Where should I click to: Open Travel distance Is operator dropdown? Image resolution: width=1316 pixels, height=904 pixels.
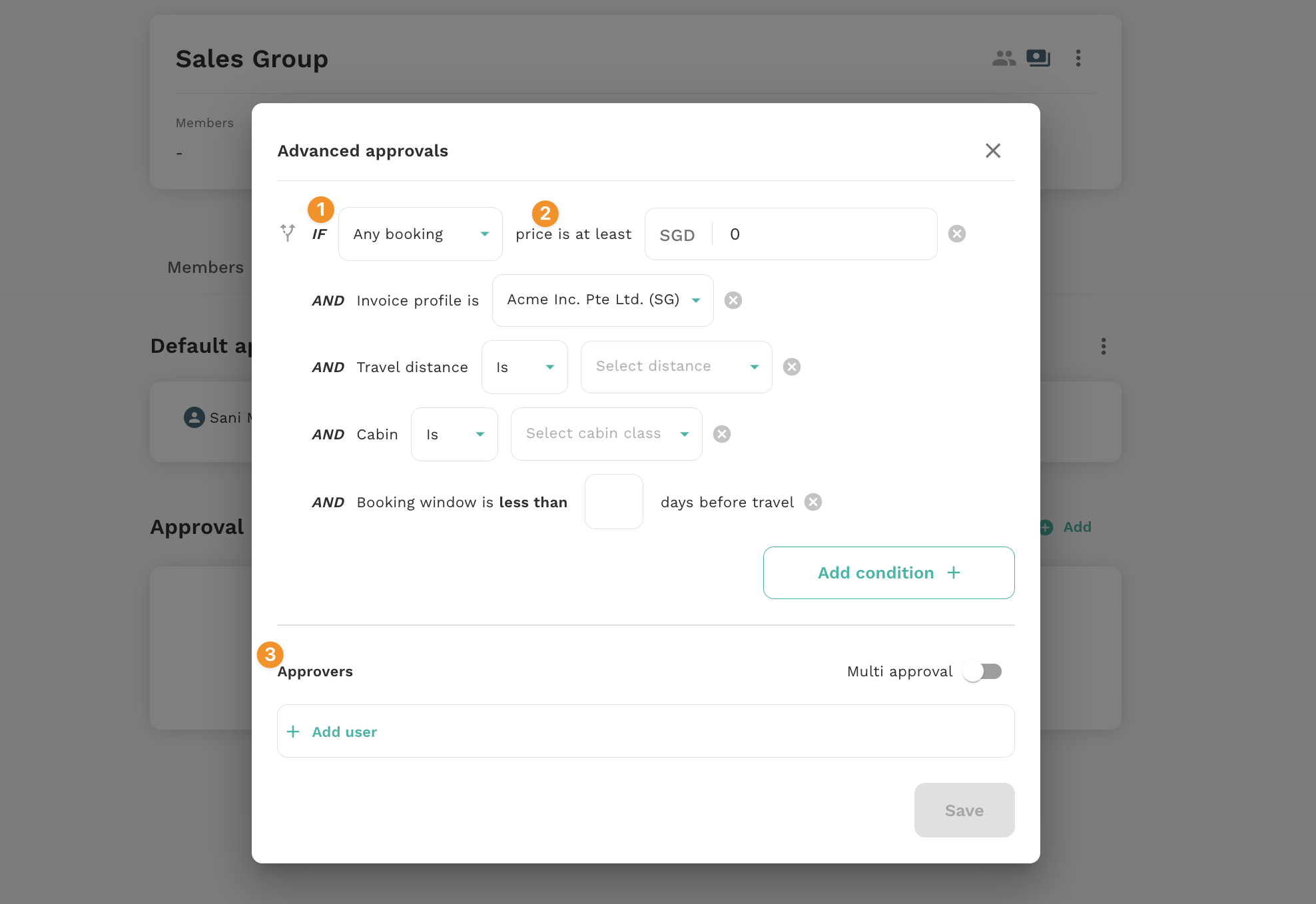click(x=525, y=367)
